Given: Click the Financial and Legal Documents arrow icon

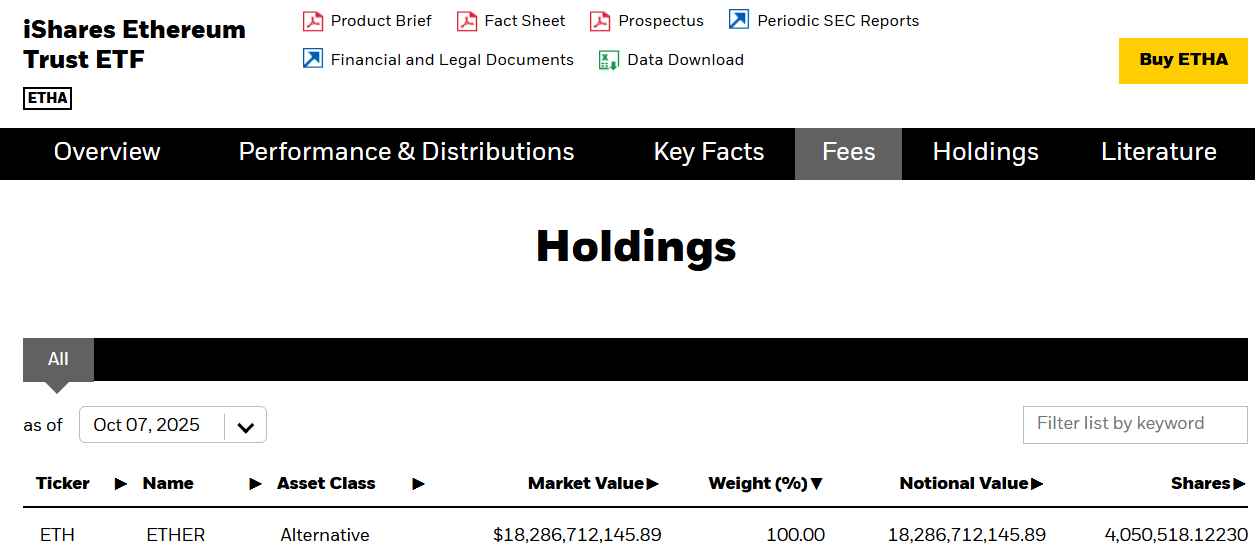Looking at the screenshot, I should (313, 59).
